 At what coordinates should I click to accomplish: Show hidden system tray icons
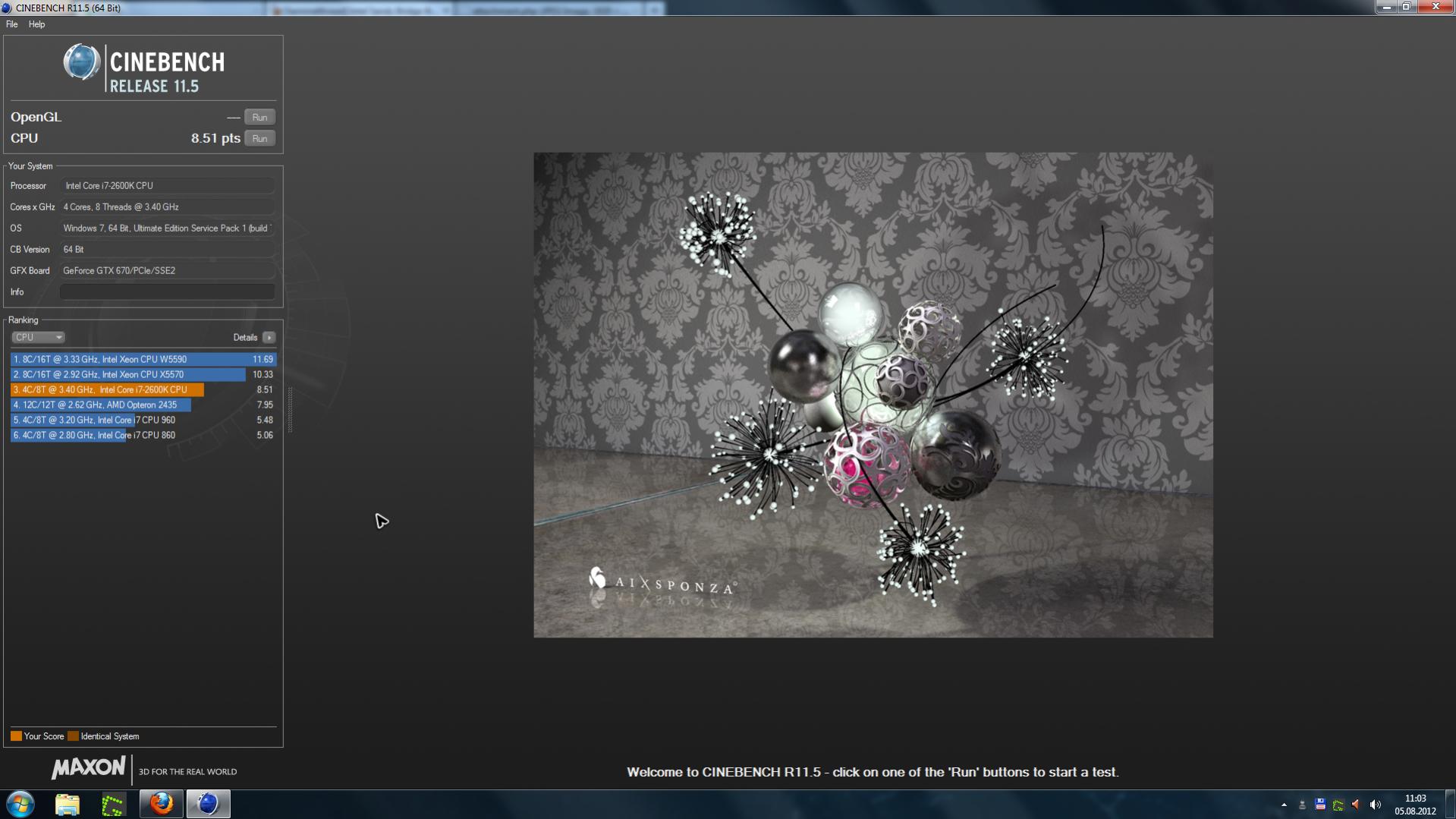point(1284,805)
